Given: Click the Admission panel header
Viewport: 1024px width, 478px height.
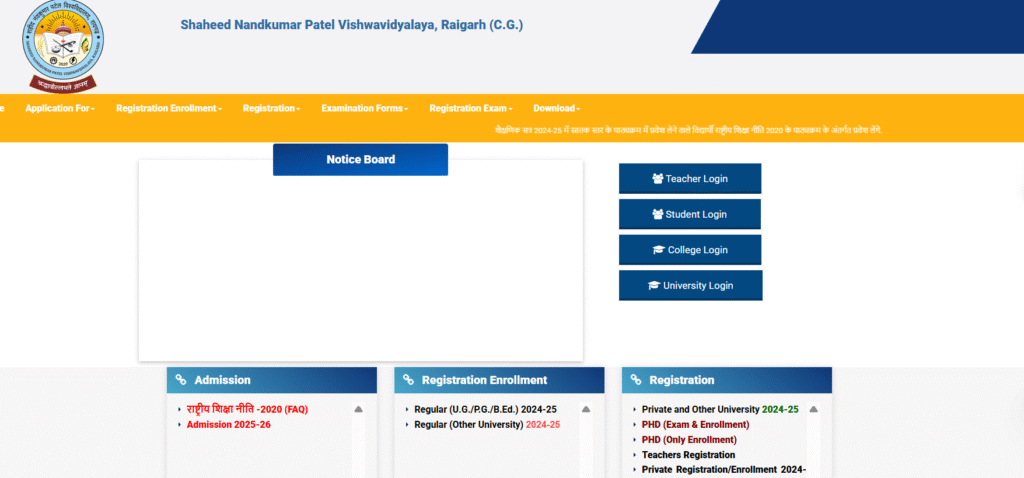Looking at the screenshot, I should (x=272, y=380).
